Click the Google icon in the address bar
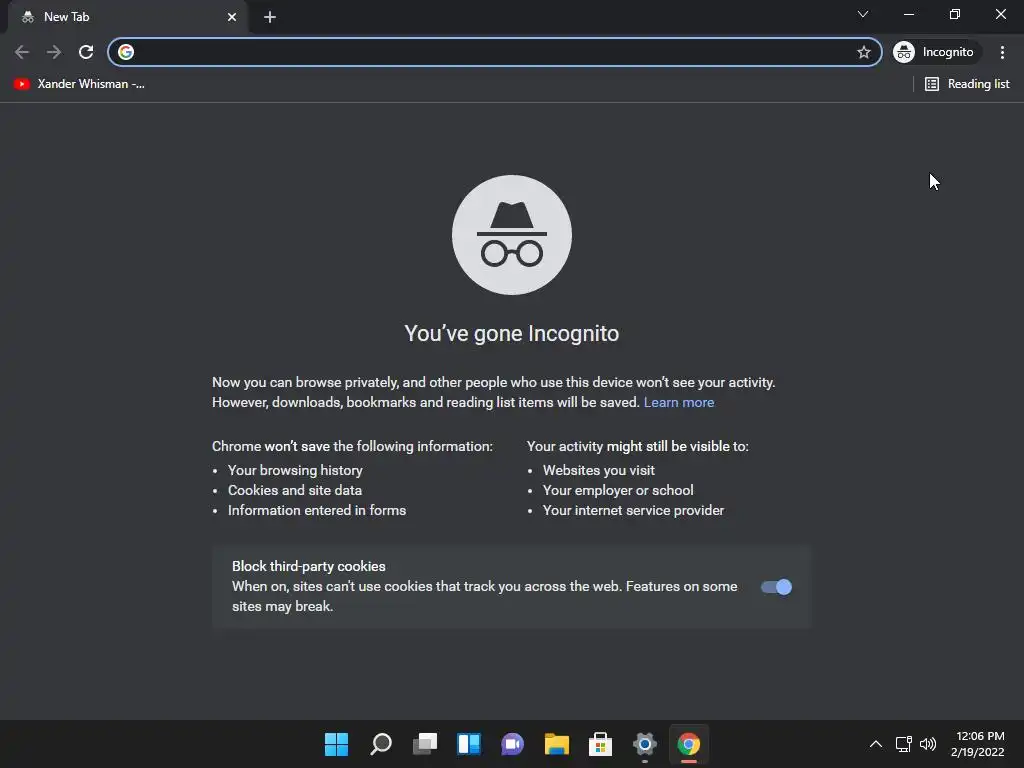The height and width of the screenshot is (768, 1024). pos(126,52)
